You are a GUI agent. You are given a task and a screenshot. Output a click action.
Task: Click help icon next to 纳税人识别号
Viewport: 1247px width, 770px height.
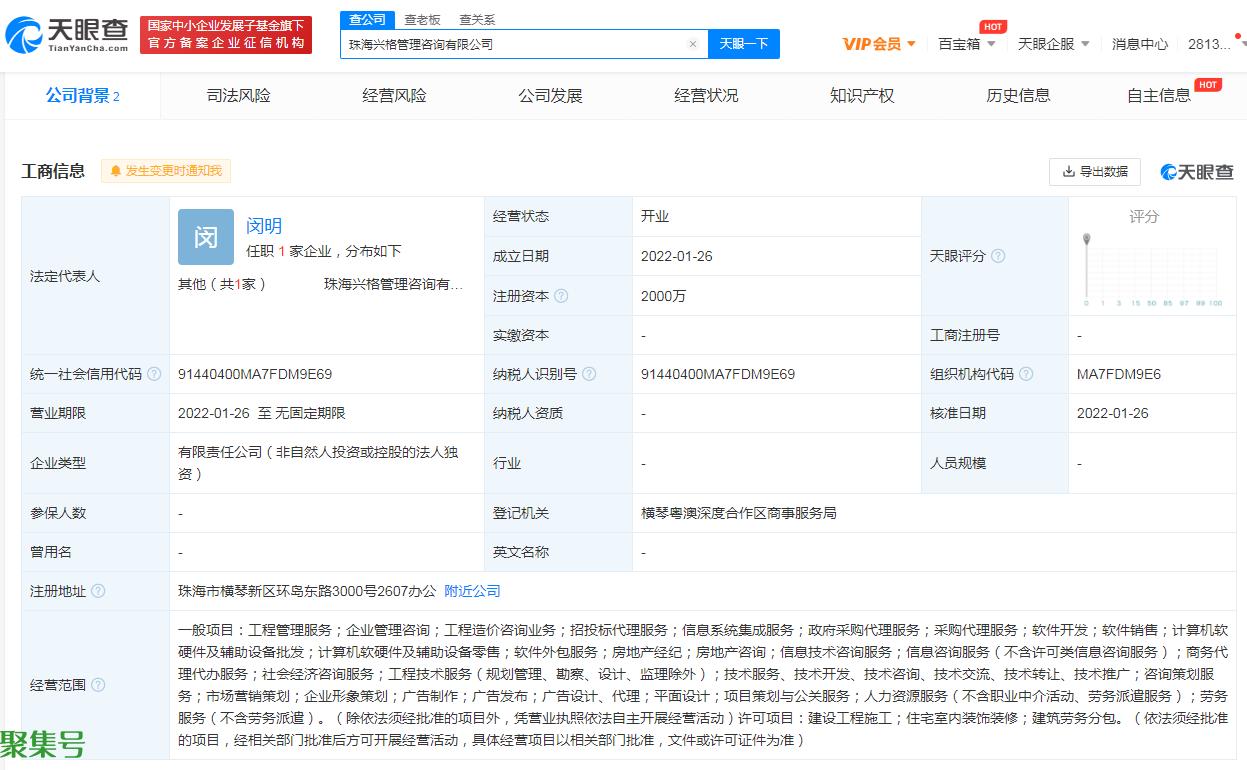pos(589,374)
